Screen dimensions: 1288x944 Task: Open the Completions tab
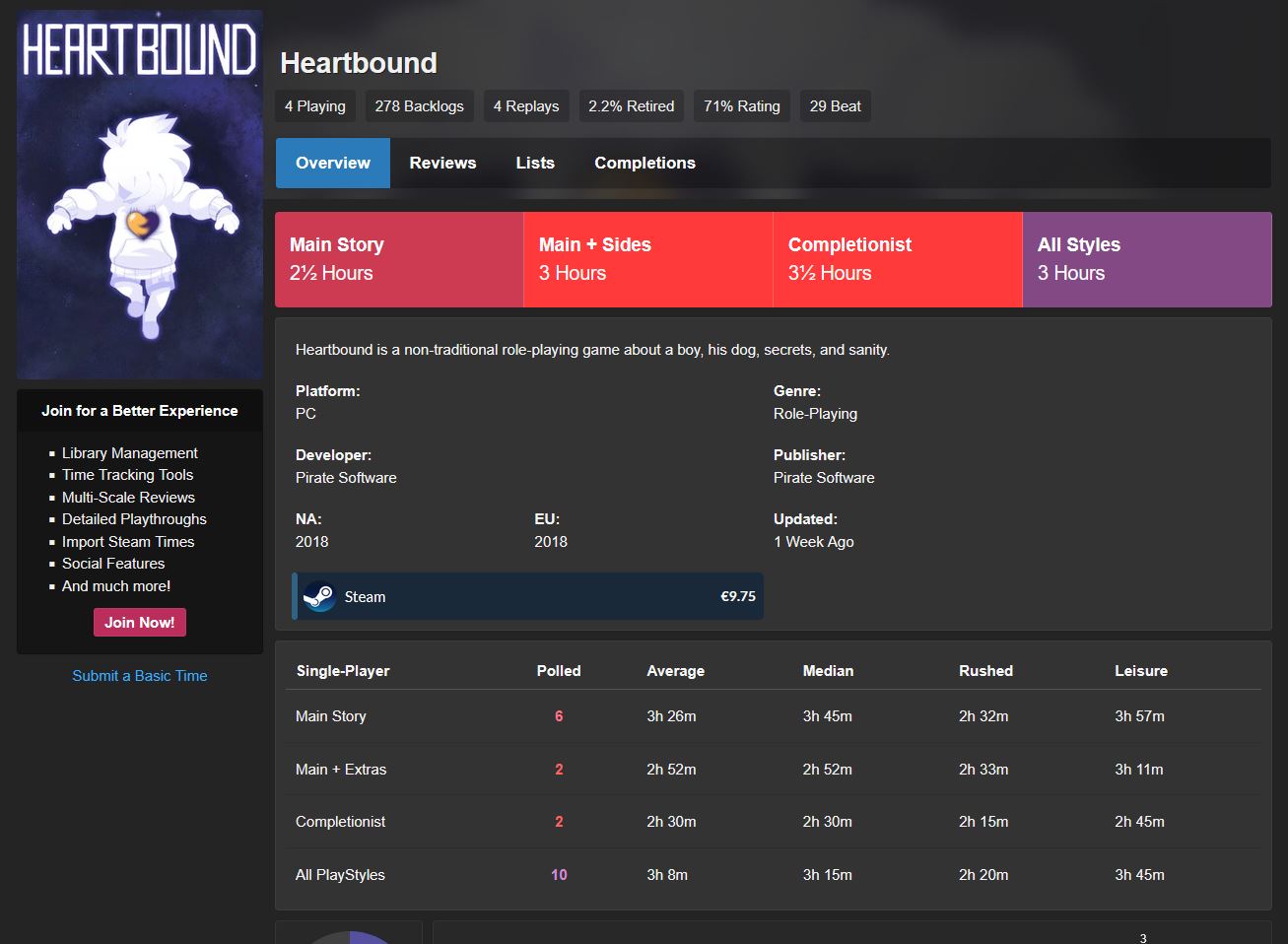(x=644, y=163)
